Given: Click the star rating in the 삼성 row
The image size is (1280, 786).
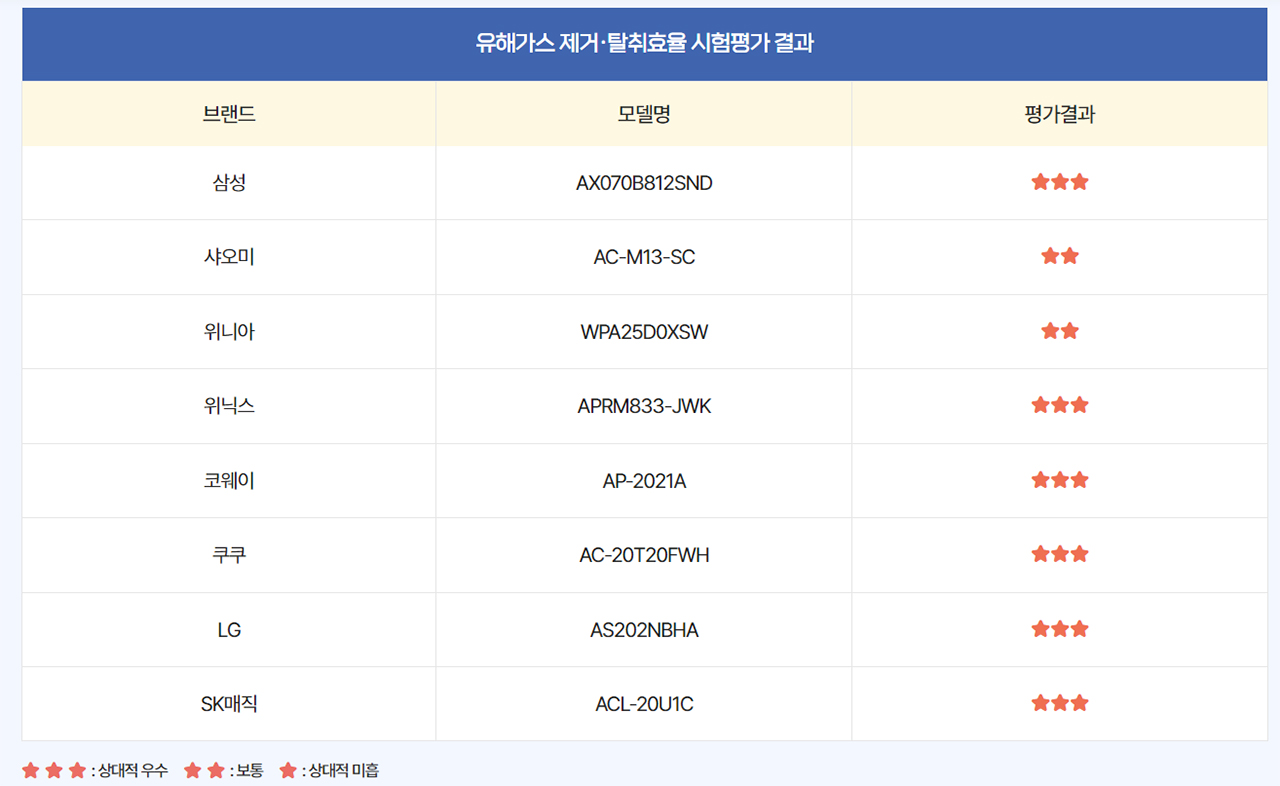Looking at the screenshot, I should pos(1060,182).
